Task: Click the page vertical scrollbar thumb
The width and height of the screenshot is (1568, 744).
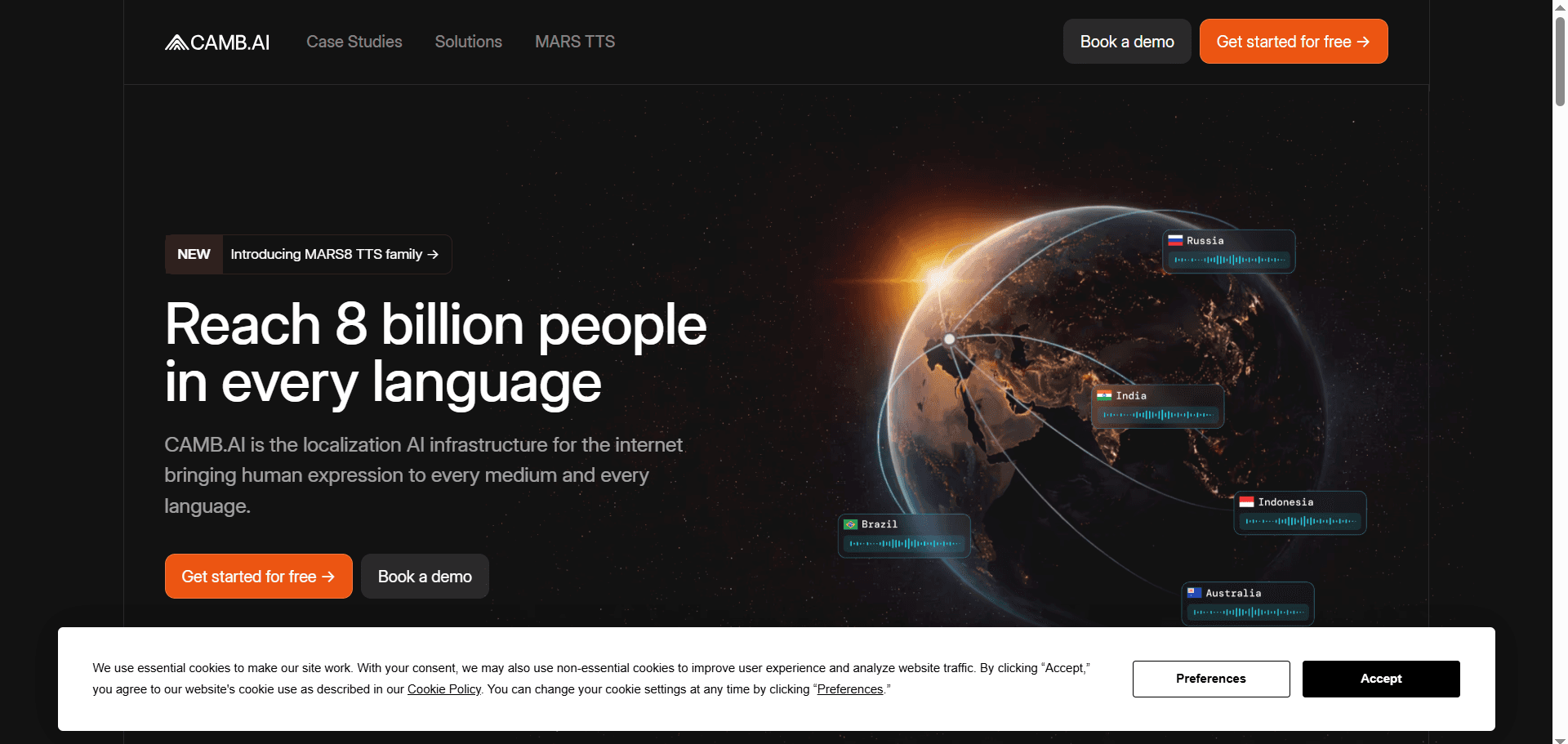Action: point(1559,61)
